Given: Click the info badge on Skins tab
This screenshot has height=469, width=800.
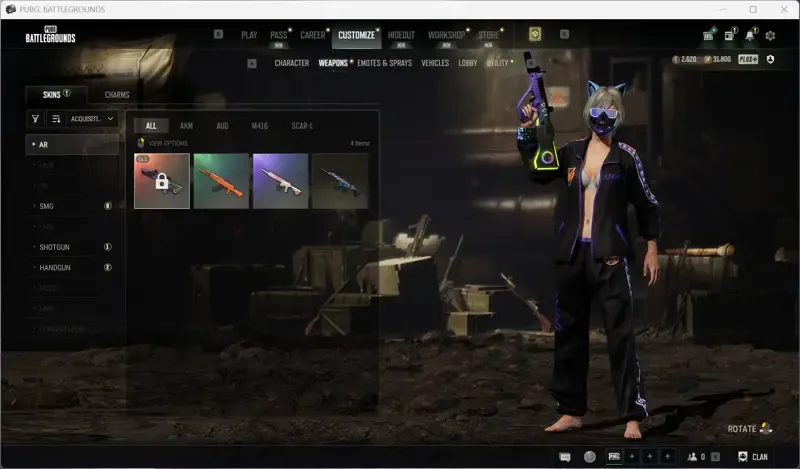Looking at the screenshot, I should [67, 93].
